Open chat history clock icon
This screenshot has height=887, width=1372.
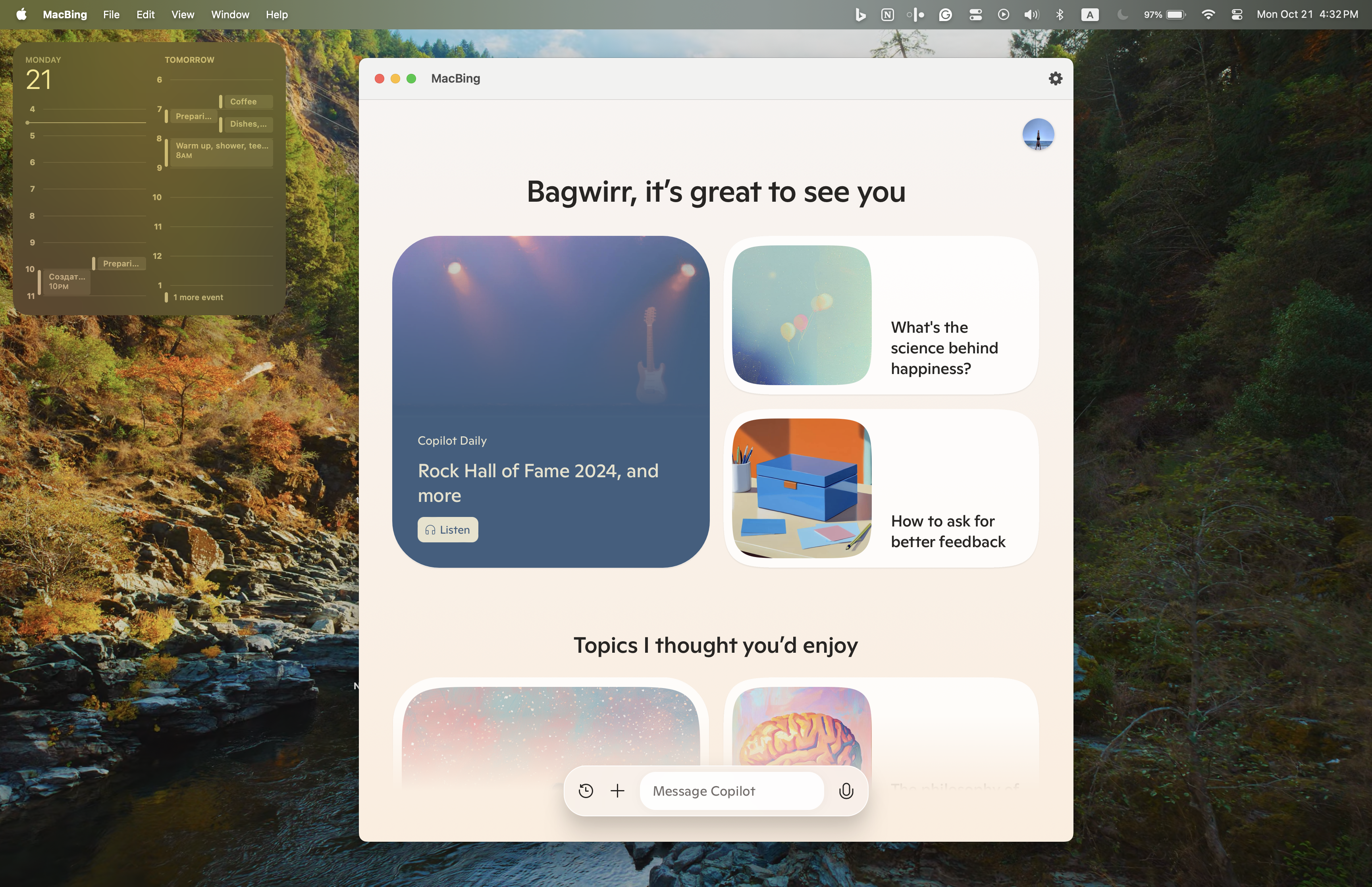[x=586, y=791]
